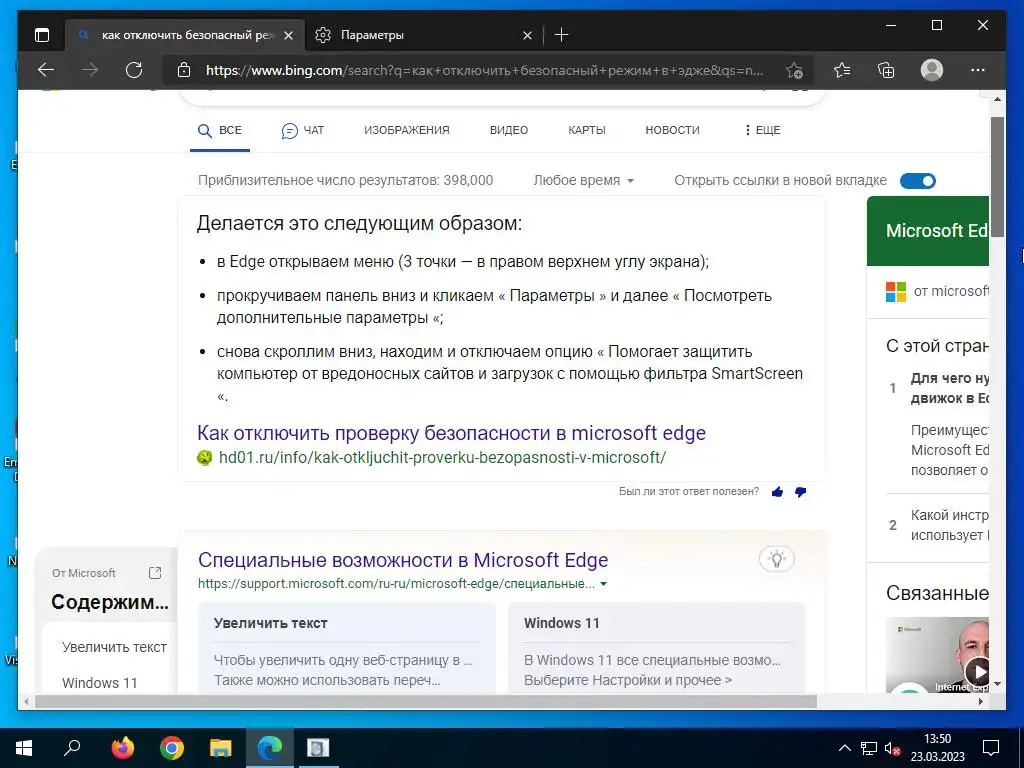Open the network status tray icon
This screenshot has width=1024, height=768.
869,748
